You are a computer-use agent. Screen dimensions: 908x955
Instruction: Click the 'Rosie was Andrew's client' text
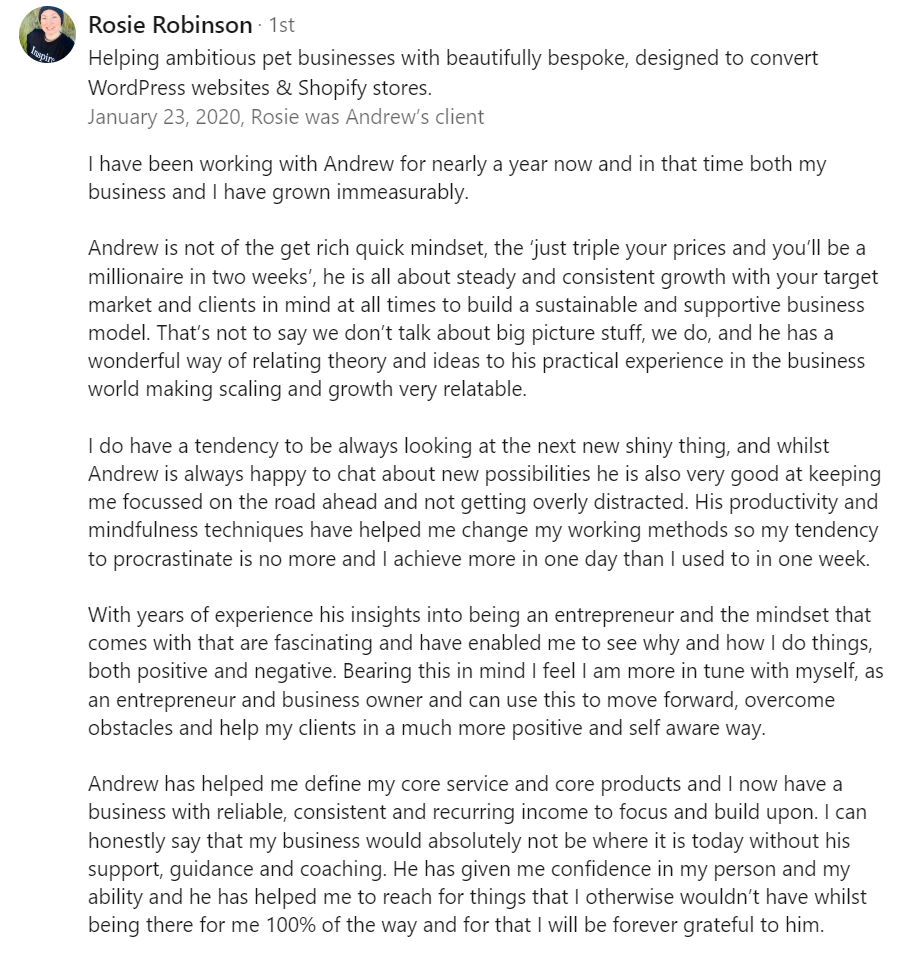coord(367,116)
